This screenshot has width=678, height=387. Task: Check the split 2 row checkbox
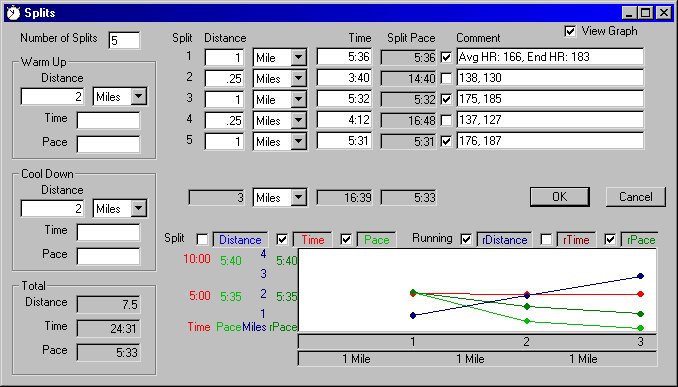pyautogui.click(x=446, y=78)
